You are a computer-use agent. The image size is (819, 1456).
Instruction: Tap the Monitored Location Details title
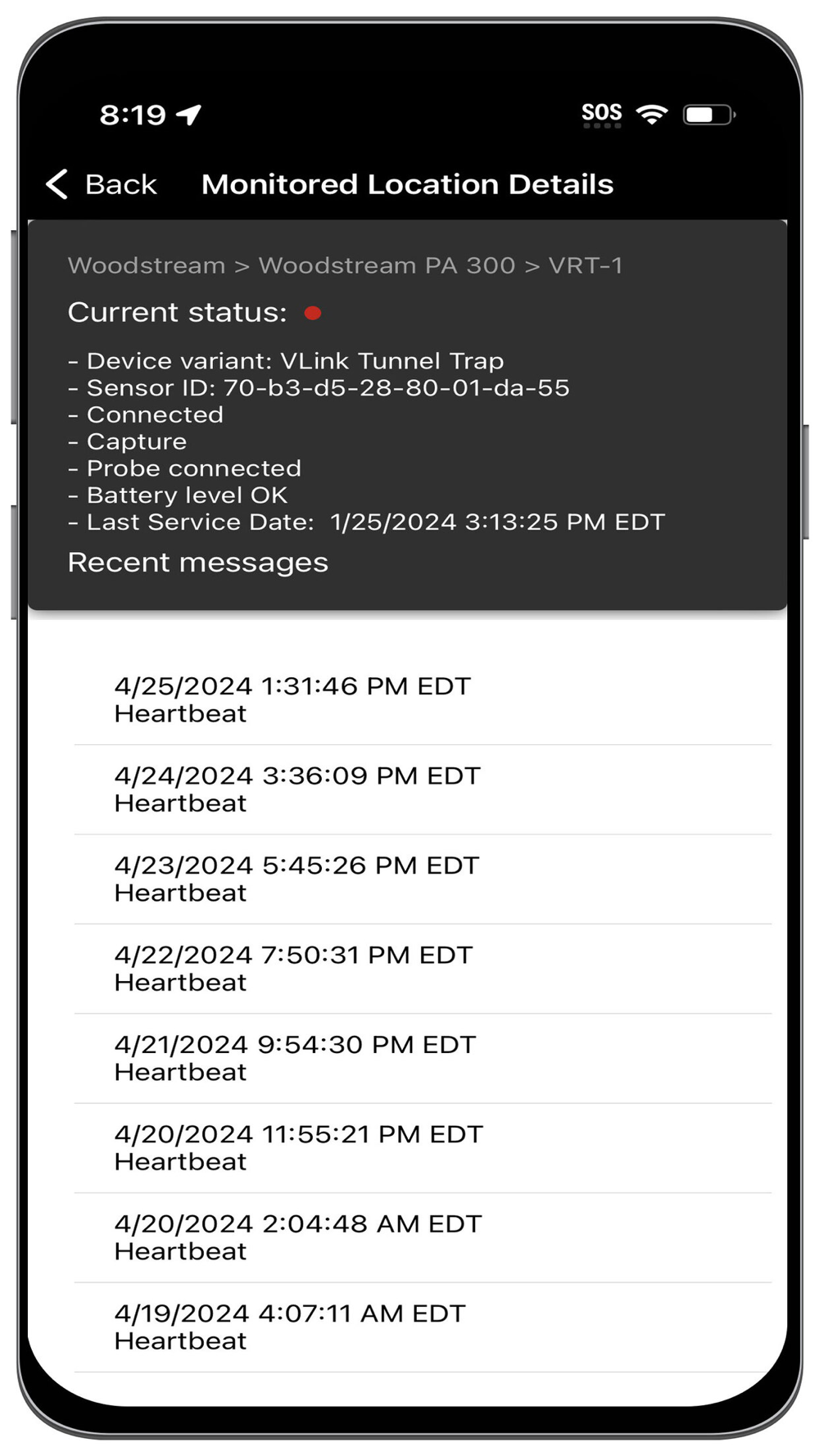pos(407,185)
